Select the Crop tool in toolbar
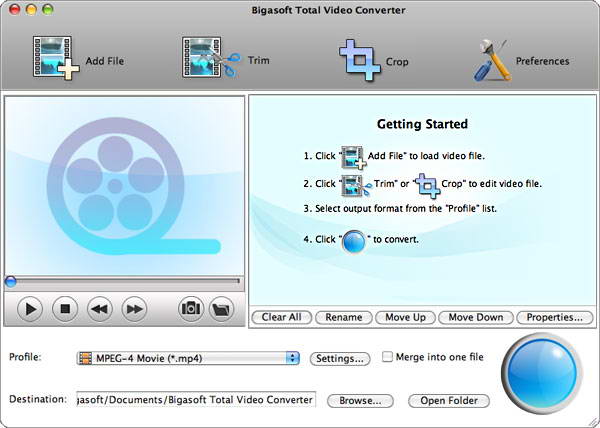This screenshot has width=600, height=428. pos(360,60)
